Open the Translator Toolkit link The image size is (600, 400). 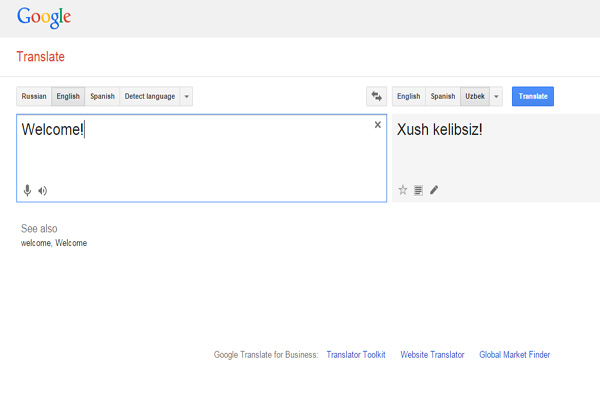point(356,355)
